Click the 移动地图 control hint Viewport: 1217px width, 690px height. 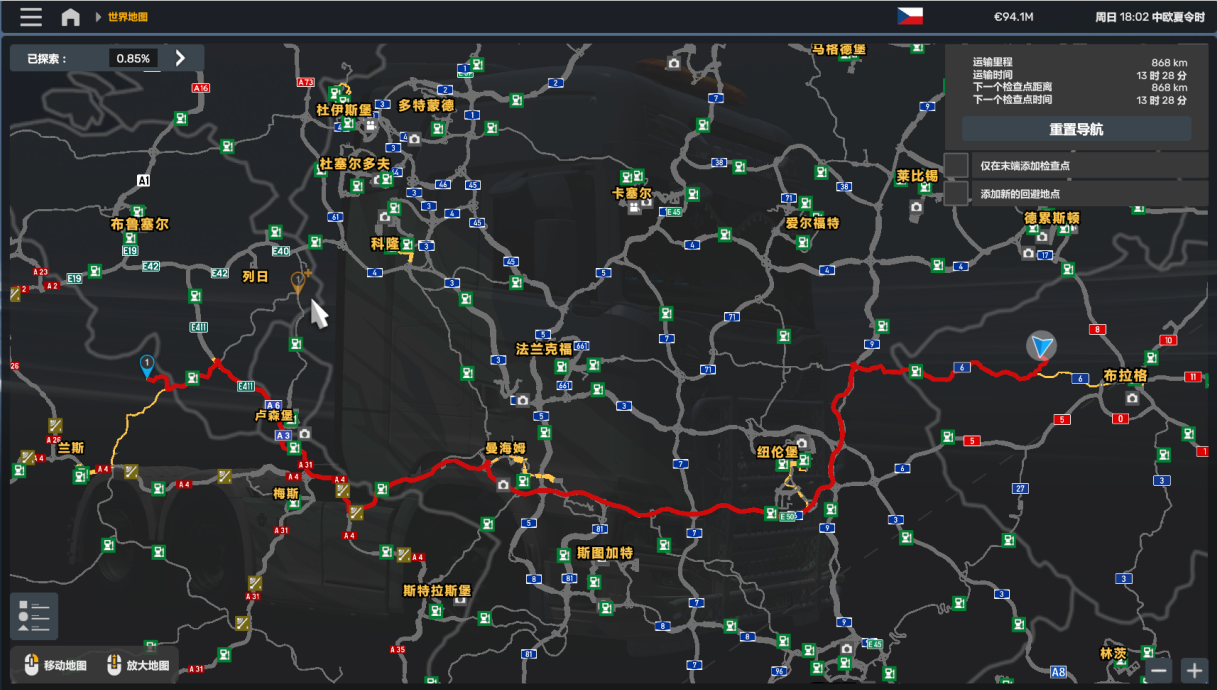click(54, 665)
